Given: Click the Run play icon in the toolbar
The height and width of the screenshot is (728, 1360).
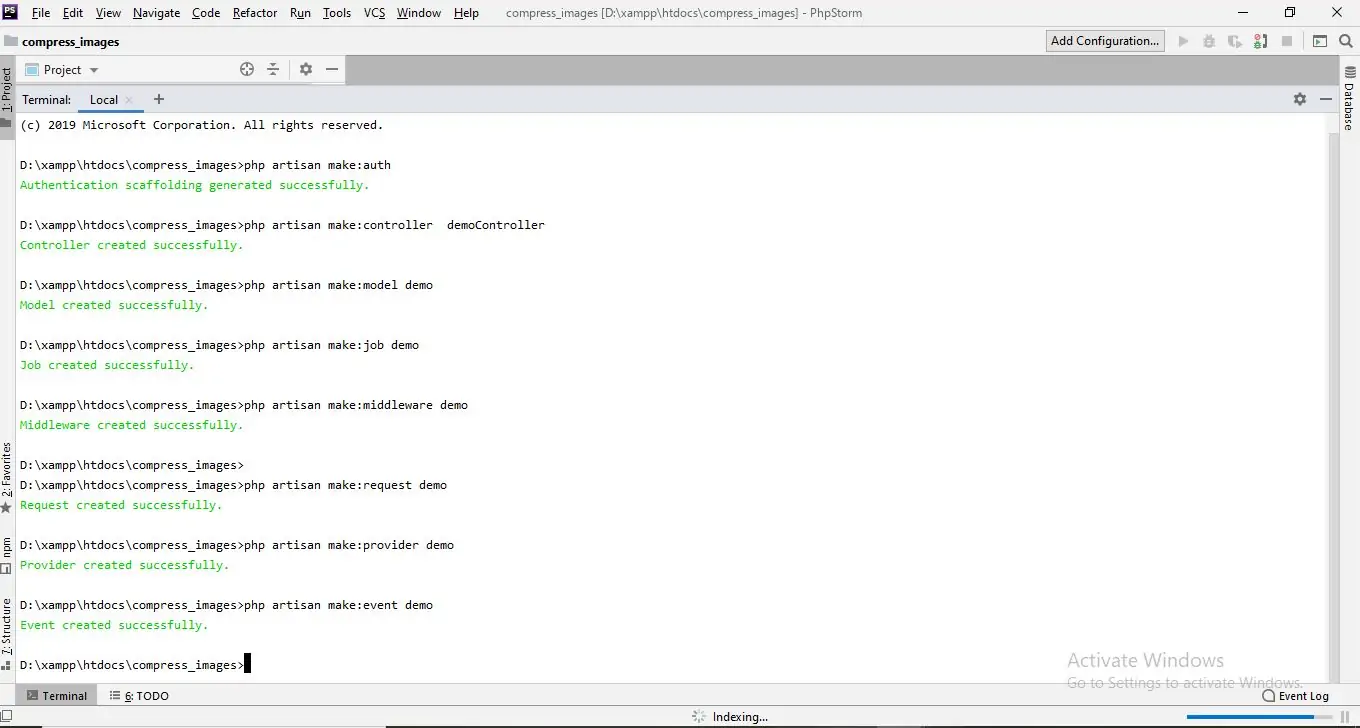Looking at the screenshot, I should point(1183,41).
